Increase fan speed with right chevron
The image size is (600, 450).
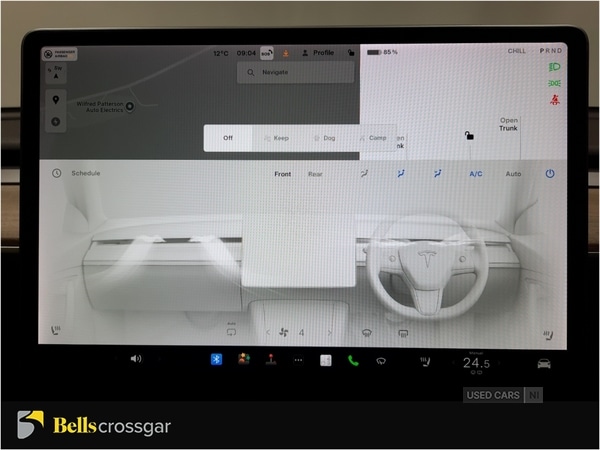click(331, 331)
